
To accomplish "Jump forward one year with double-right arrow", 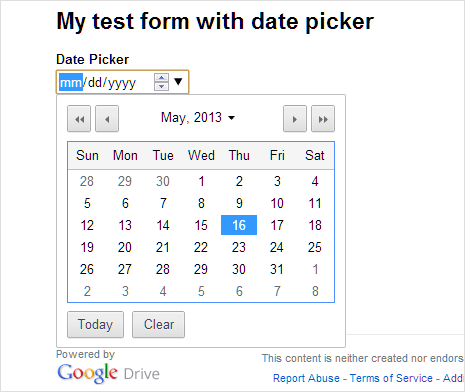I will (x=323, y=119).
